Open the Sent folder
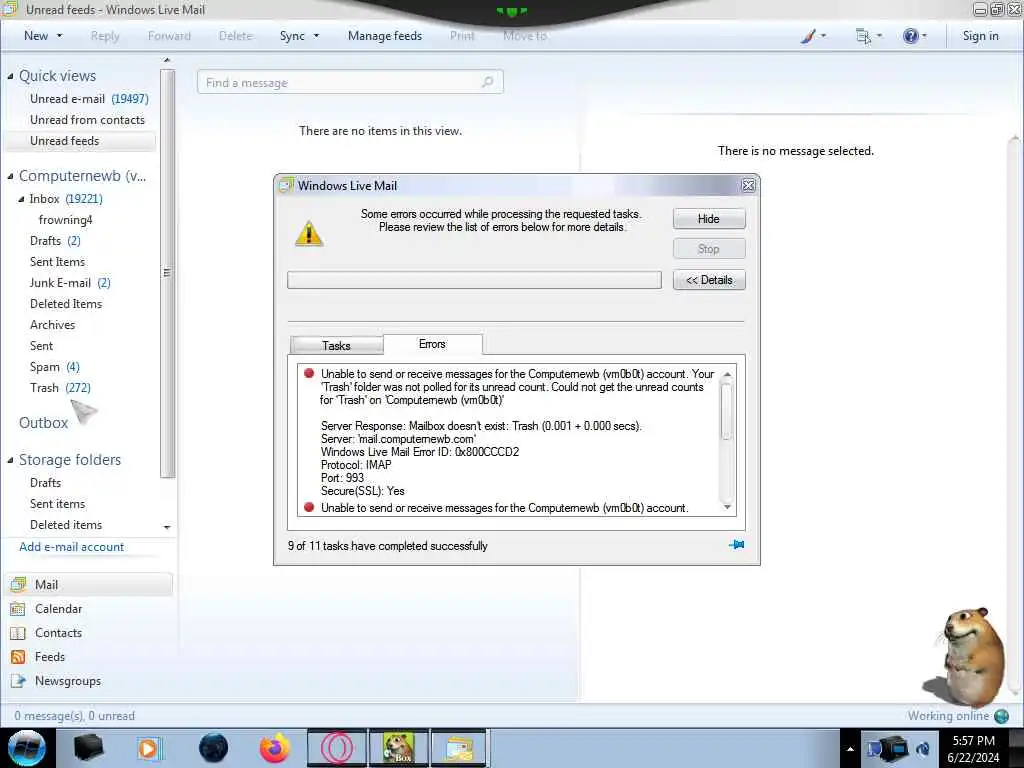The width and height of the screenshot is (1024, 768). pyautogui.click(x=41, y=345)
